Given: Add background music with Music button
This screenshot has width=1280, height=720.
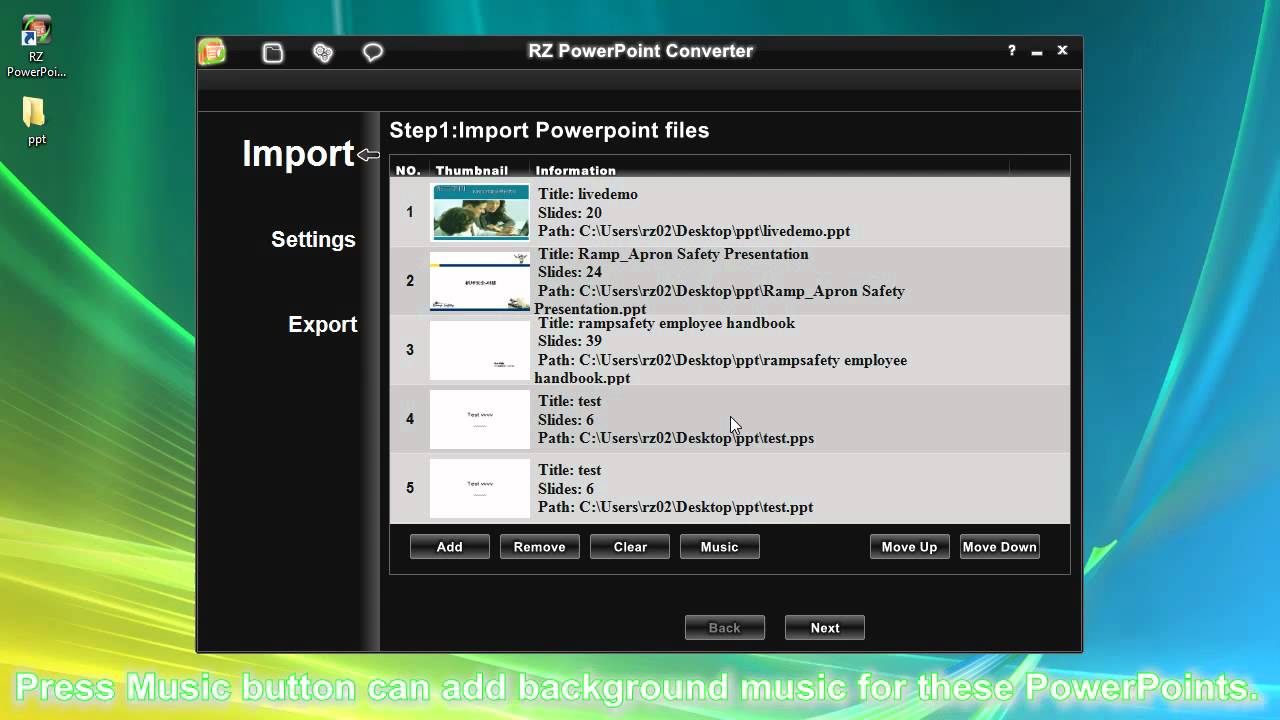Looking at the screenshot, I should click(x=720, y=547).
